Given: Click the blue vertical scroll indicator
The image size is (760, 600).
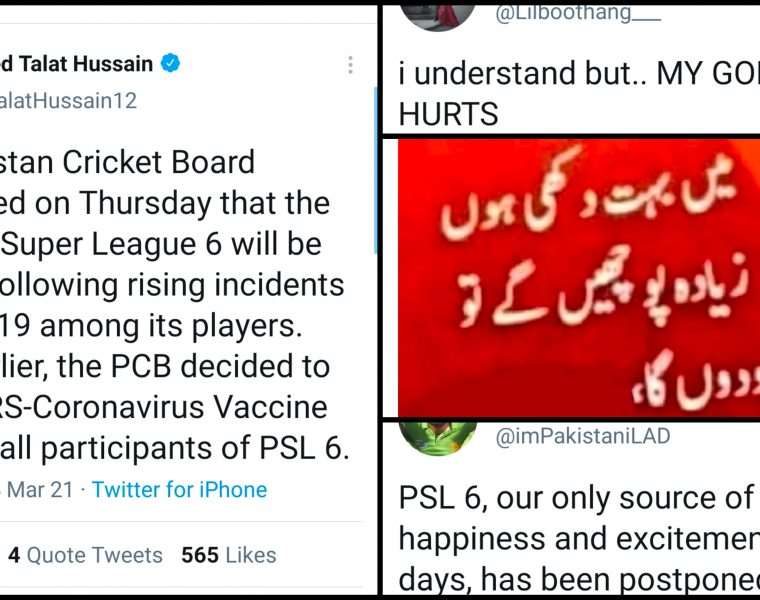Looking at the screenshot, I should pyautogui.click(x=376, y=170).
